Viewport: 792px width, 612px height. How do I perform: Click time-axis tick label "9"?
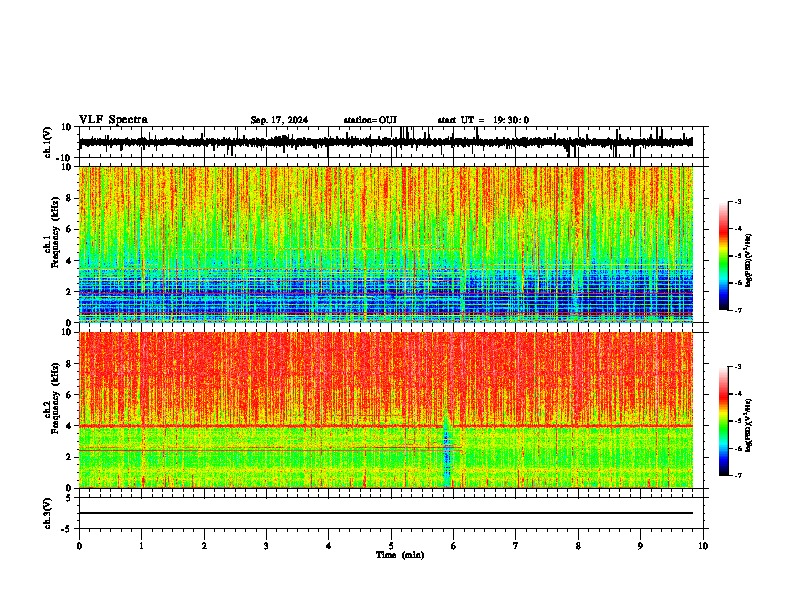coord(640,546)
